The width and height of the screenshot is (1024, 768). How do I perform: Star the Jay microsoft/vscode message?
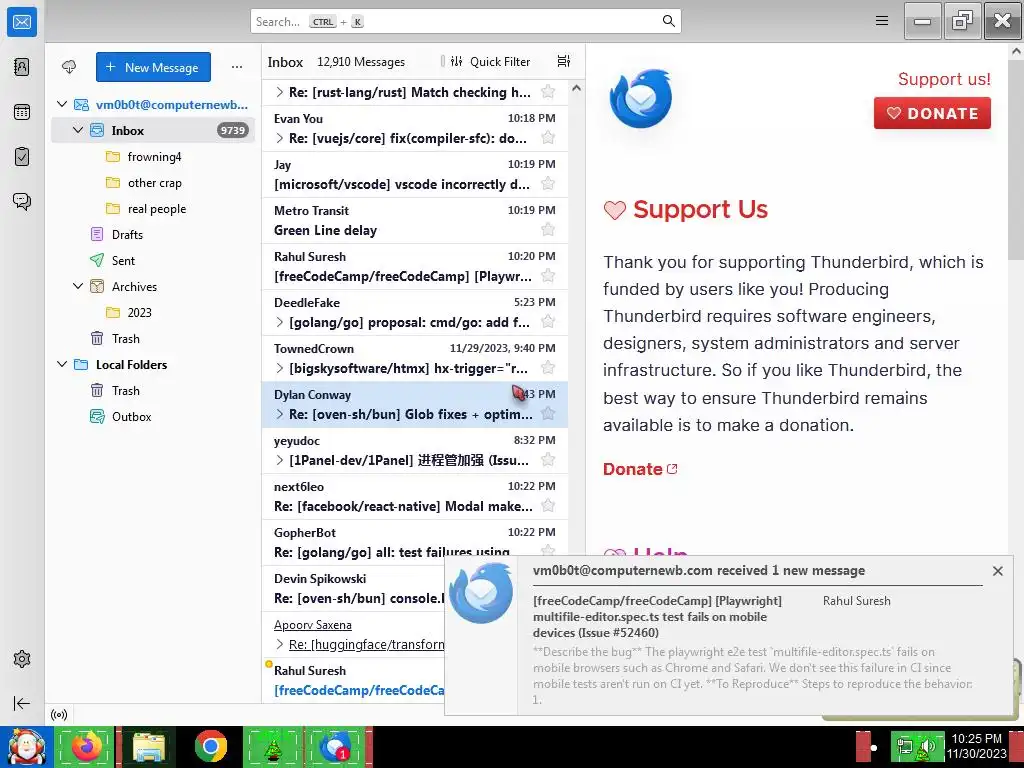(x=548, y=184)
